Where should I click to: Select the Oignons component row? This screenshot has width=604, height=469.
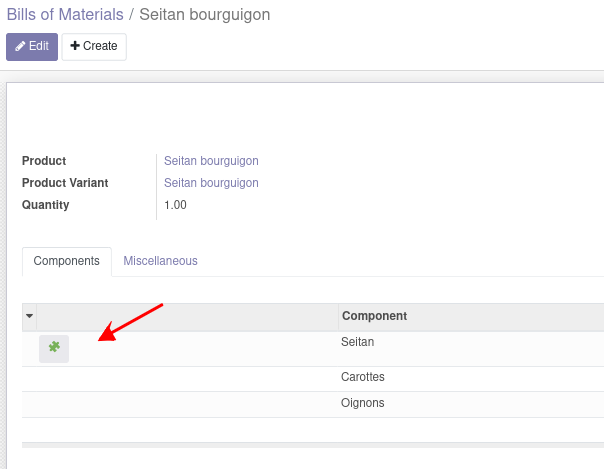pyautogui.click(x=313, y=404)
